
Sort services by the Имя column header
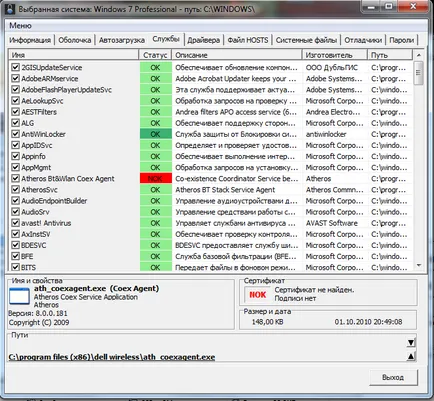pyautogui.click(x=73, y=55)
